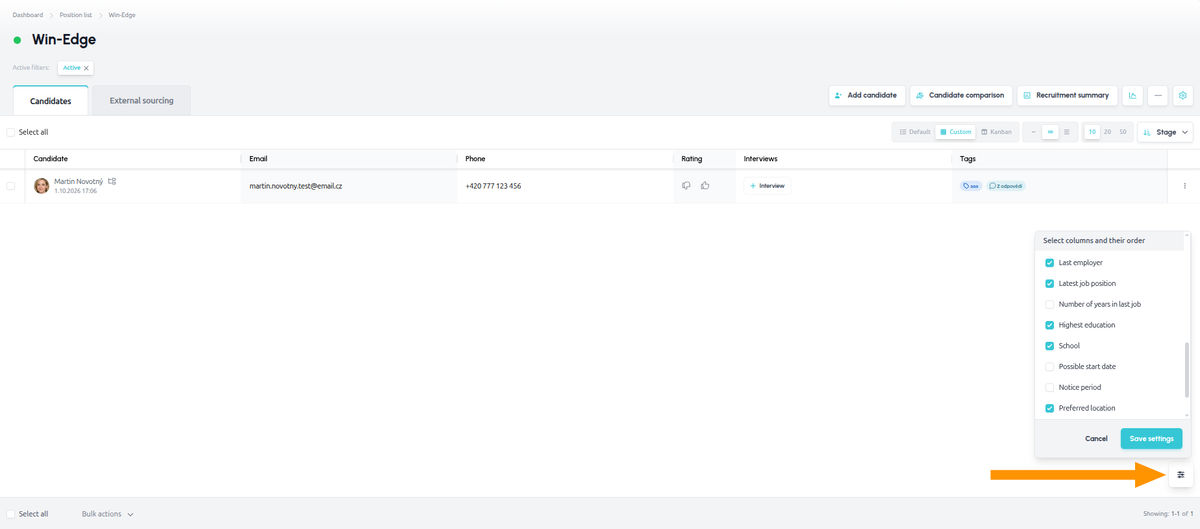This screenshot has height=529, width=1200.
Task: Click the Interviews column header
Action: tap(760, 158)
